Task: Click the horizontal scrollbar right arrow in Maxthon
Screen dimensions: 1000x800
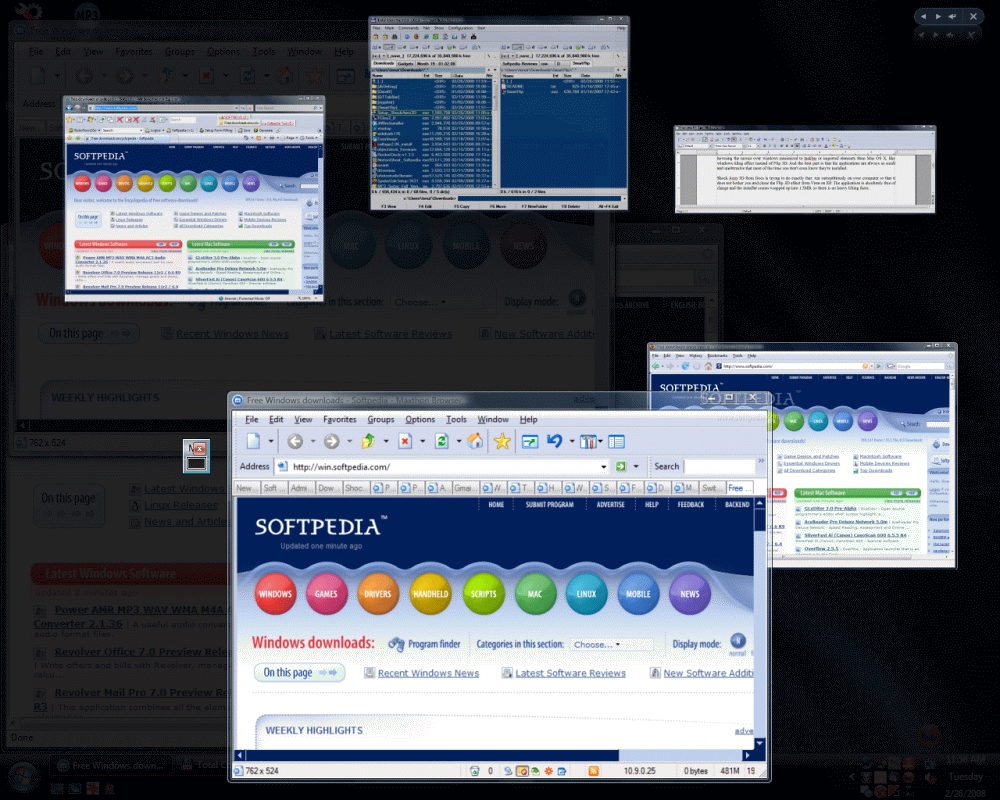Action: click(x=748, y=755)
